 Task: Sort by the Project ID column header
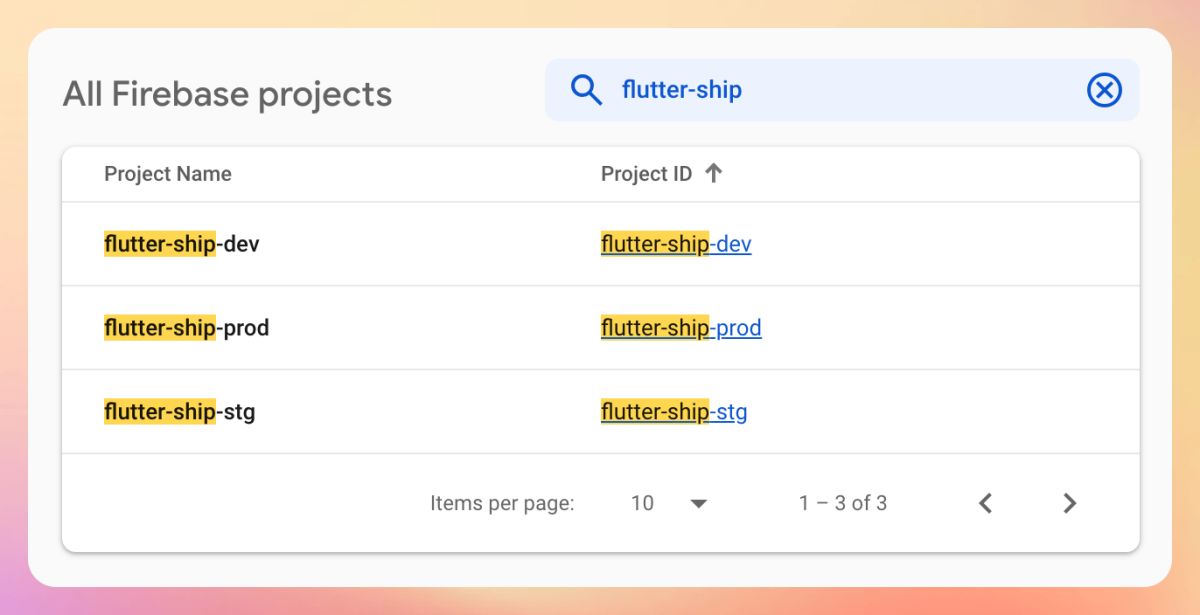click(x=646, y=174)
